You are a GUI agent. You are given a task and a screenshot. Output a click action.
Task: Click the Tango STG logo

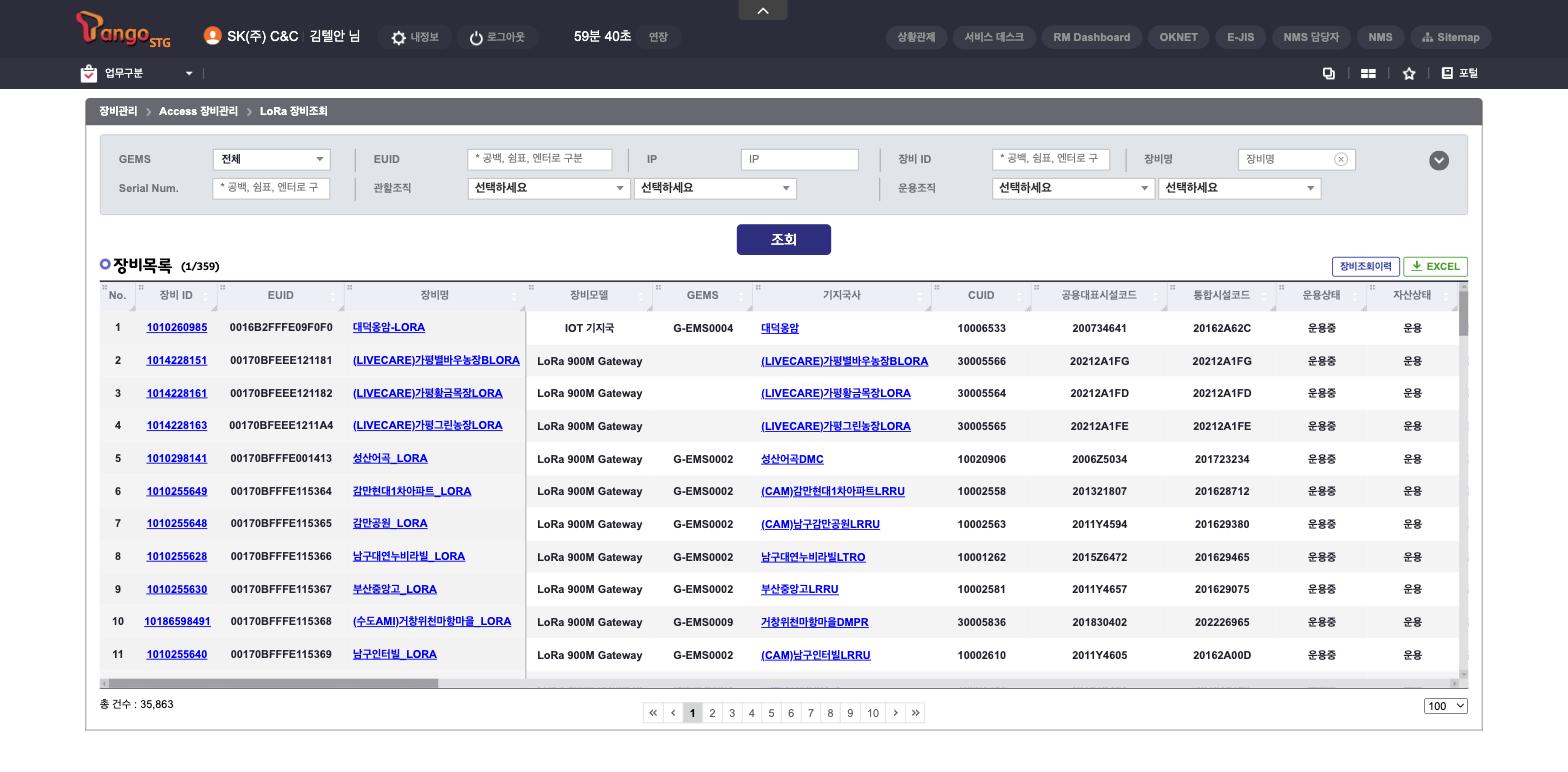click(123, 30)
